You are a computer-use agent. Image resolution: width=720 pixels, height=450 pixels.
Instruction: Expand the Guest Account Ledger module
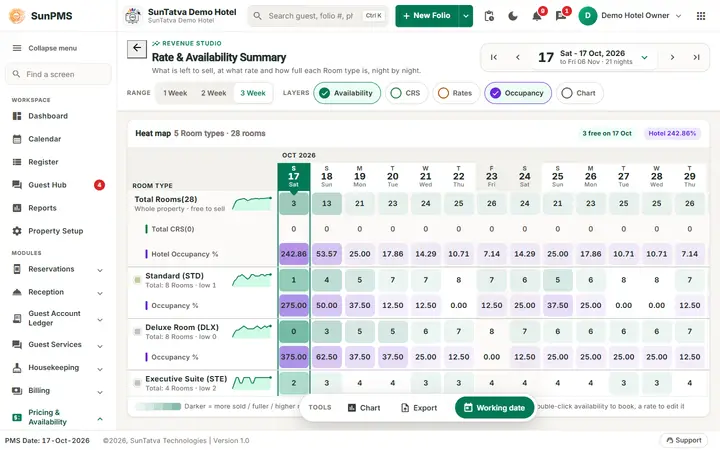100,320
